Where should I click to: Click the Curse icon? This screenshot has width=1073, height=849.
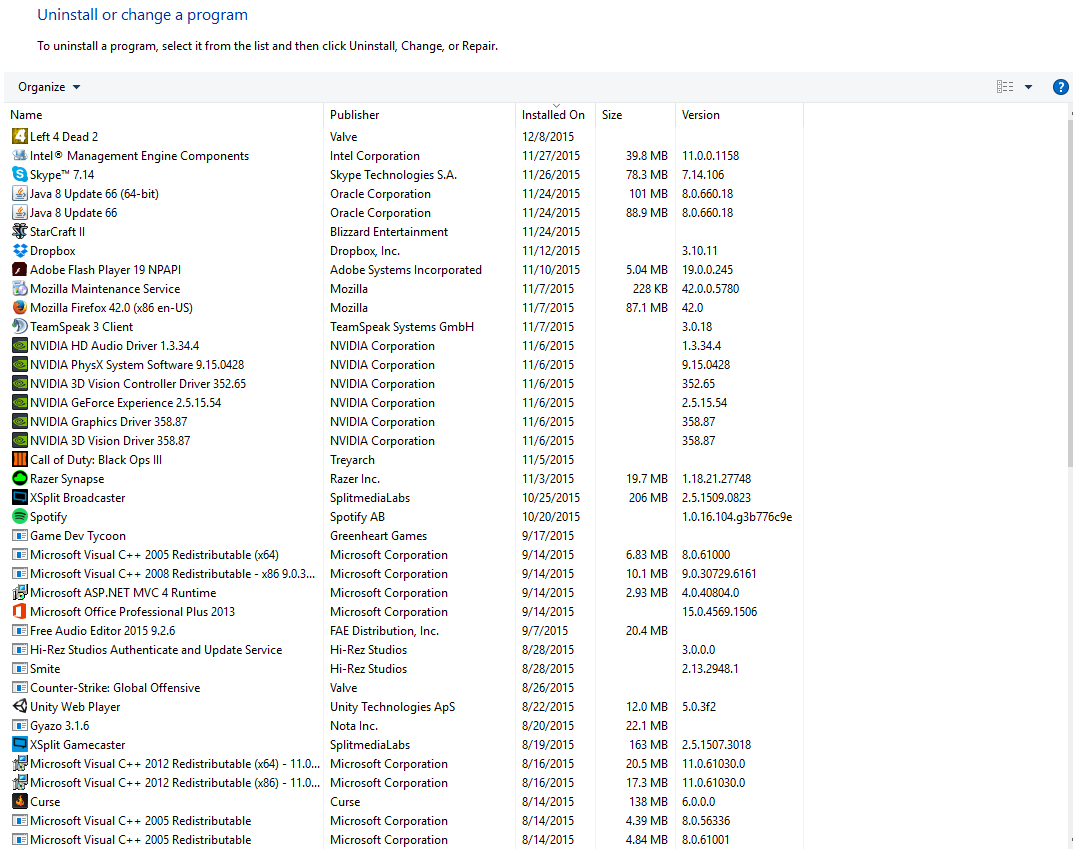coord(20,801)
